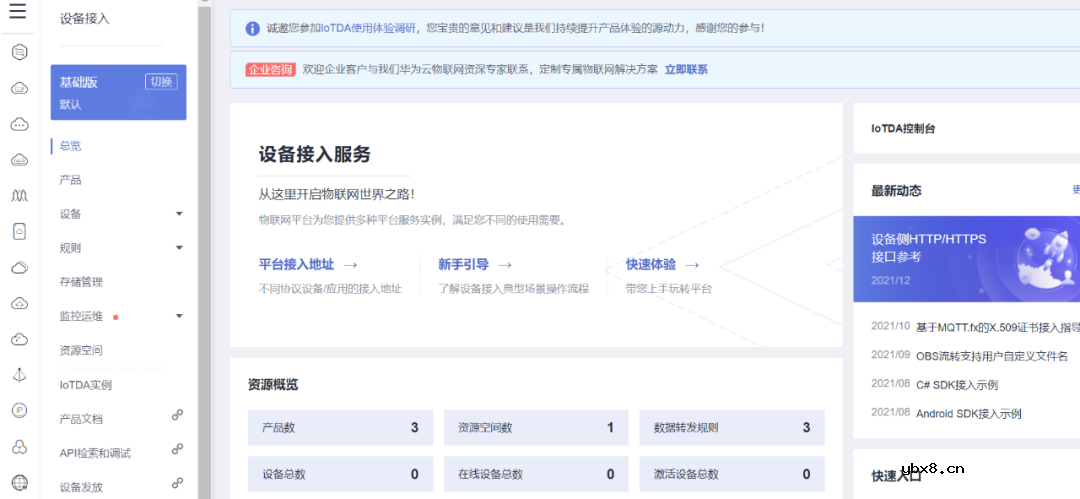The height and width of the screenshot is (499, 1080).
Task: Click the blue info icon in survey banner
Action: pyautogui.click(x=253, y=29)
